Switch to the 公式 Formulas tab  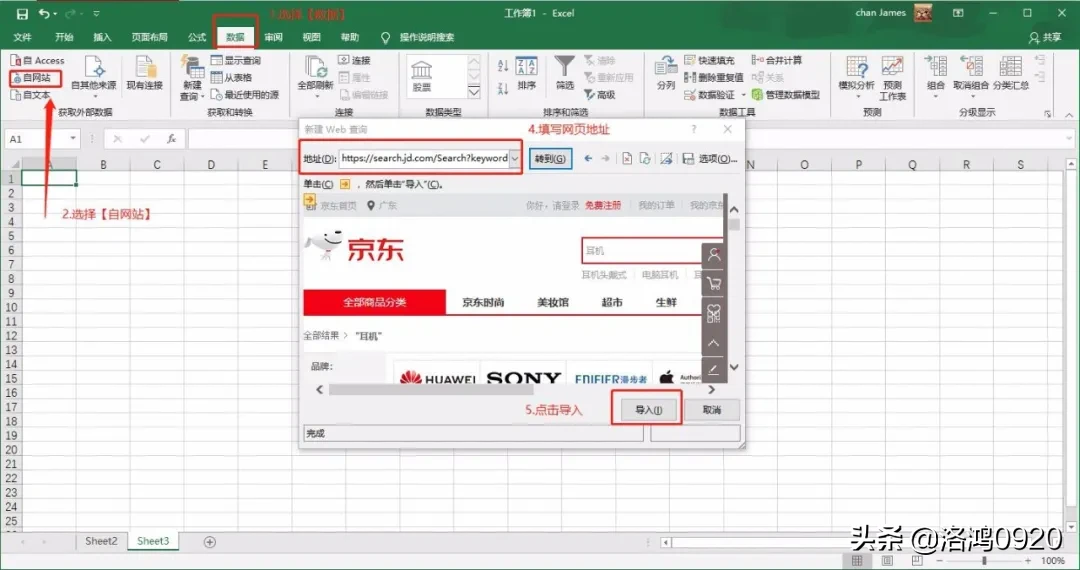point(197,37)
